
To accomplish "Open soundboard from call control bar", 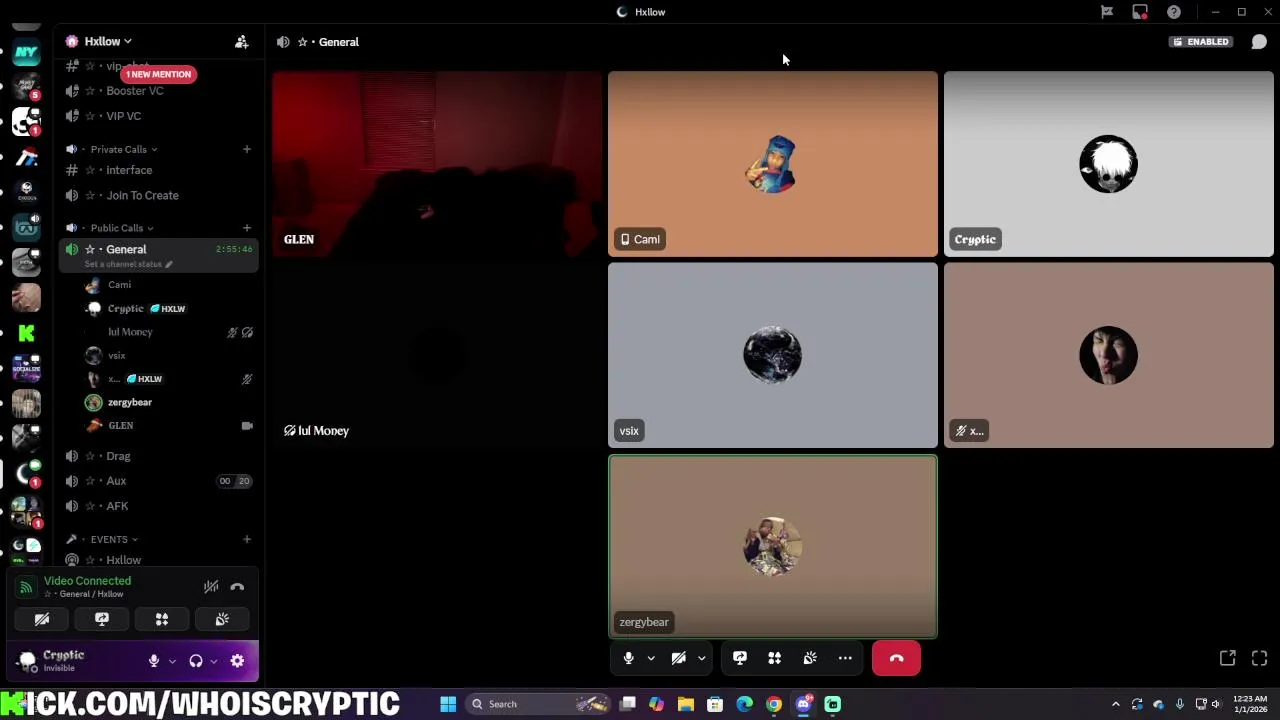I will point(810,658).
